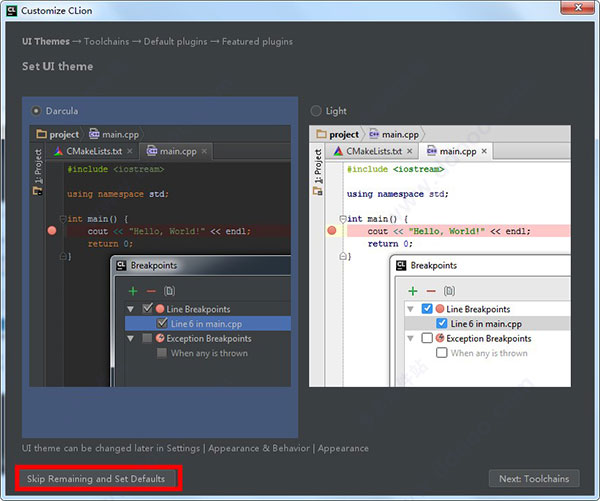Toggle Line Breakpoints checkbox in Darcula preview
600x501 pixels.
click(147, 308)
